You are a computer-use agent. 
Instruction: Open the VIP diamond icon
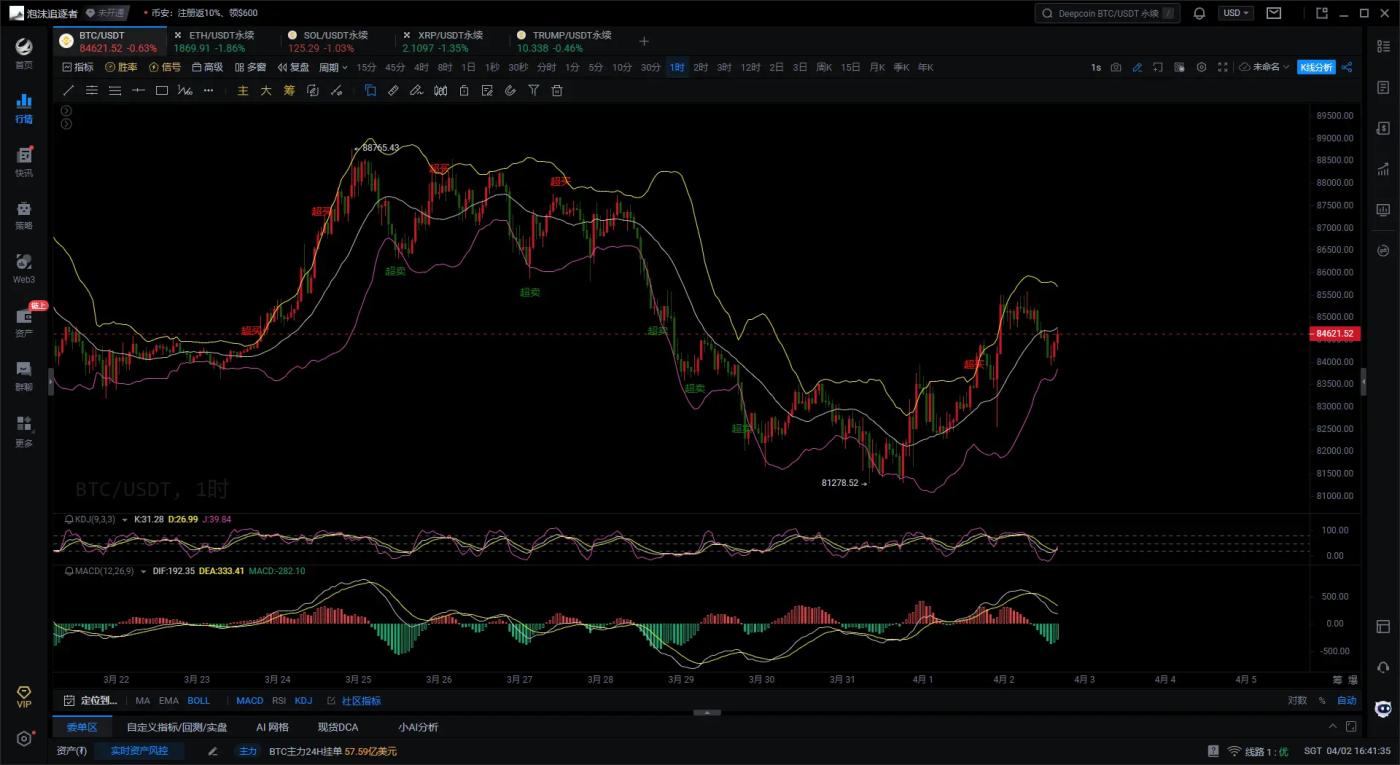23,696
